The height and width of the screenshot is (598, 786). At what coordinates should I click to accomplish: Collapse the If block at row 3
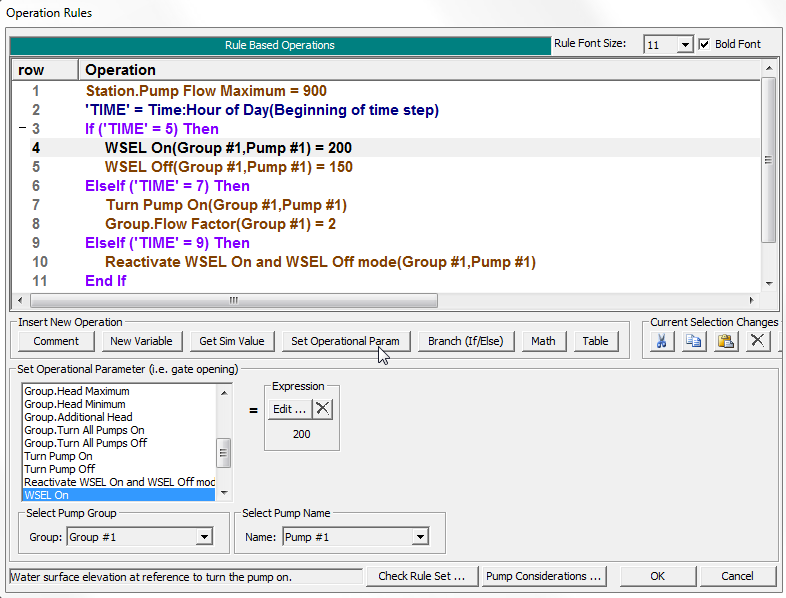(22, 130)
